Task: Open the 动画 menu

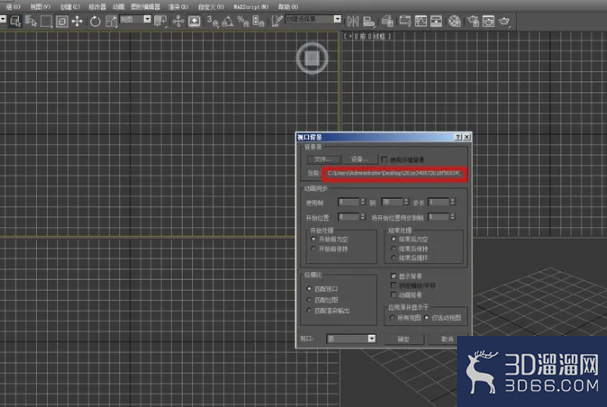Action: pyautogui.click(x=118, y=7)
